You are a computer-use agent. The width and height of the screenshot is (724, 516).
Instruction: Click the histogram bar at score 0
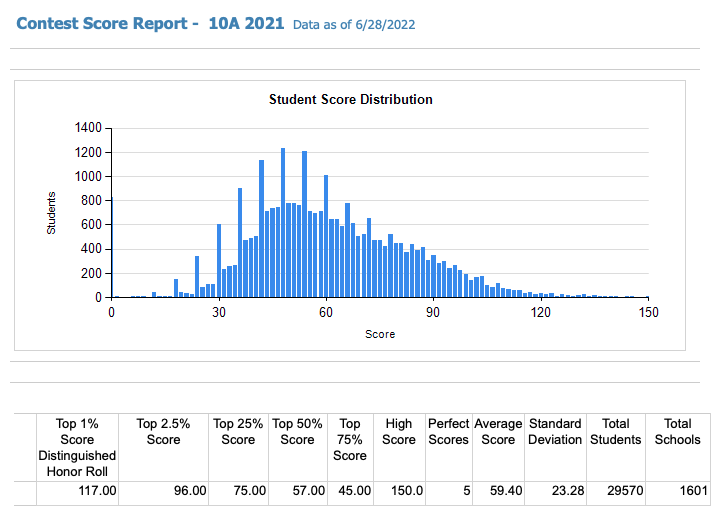point(112,247)
